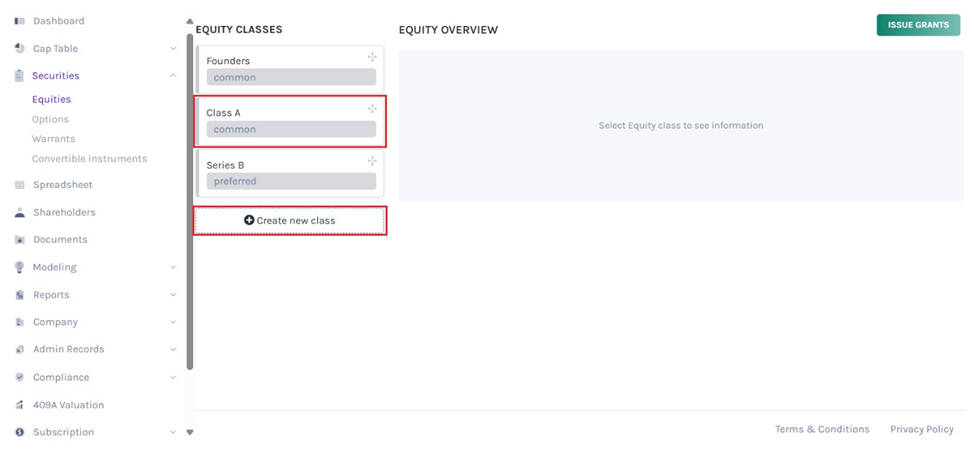Expand the Cap Table menu chevron
This screenshot has width=974, height=453.
tap(173, 48)
